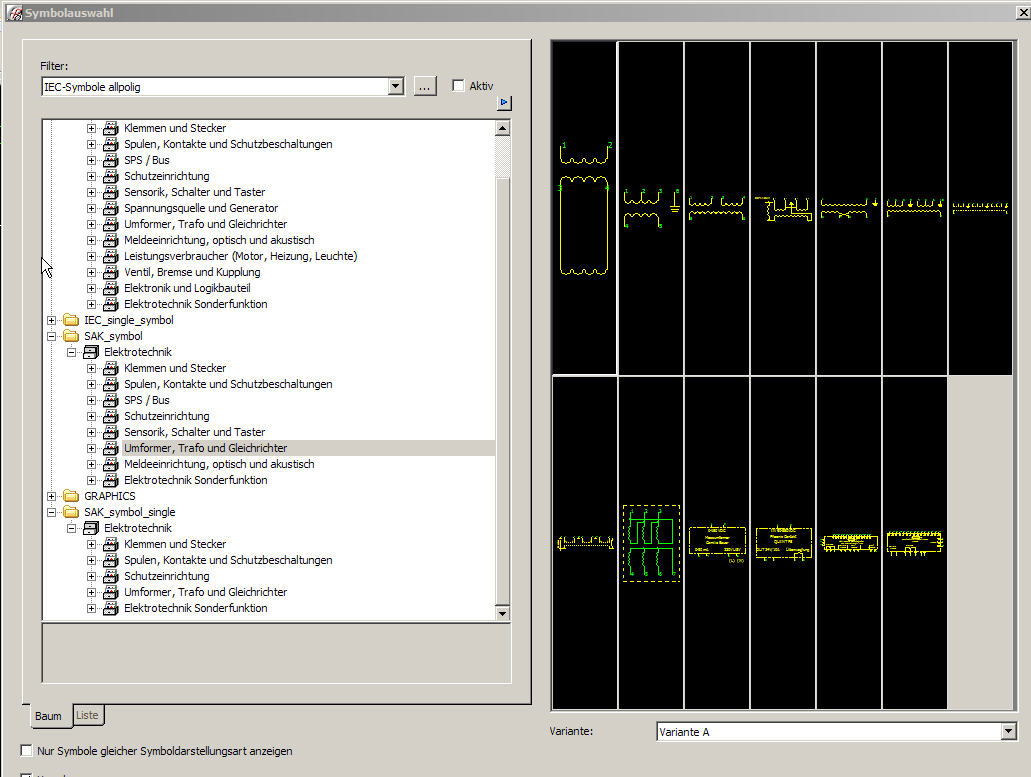Click the ellipsis button next to Filter
Image resolution: width=1031 pixels, height=777 pixels.
(x=424, y=87)
